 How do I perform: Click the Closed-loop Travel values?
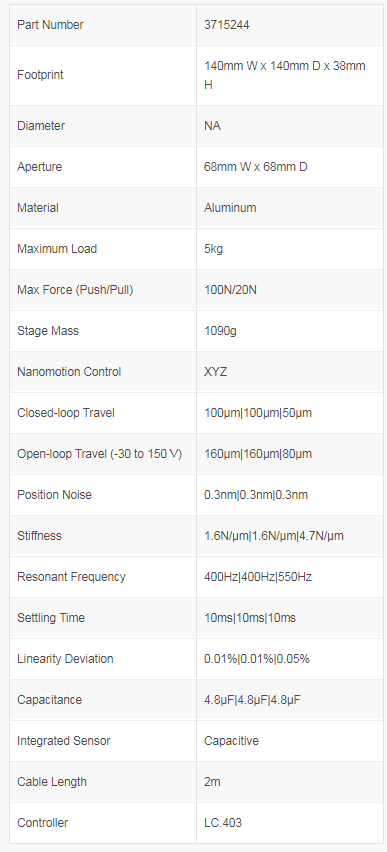click(258, 413)
